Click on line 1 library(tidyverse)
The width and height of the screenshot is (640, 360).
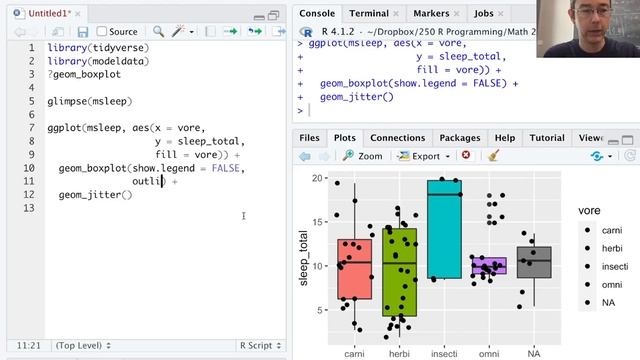click(98, 48)
